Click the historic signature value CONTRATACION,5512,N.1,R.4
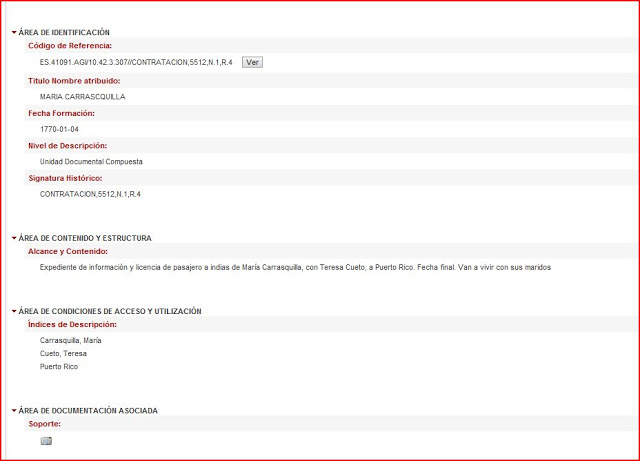640x461 pixels. [x=90, y=194]
